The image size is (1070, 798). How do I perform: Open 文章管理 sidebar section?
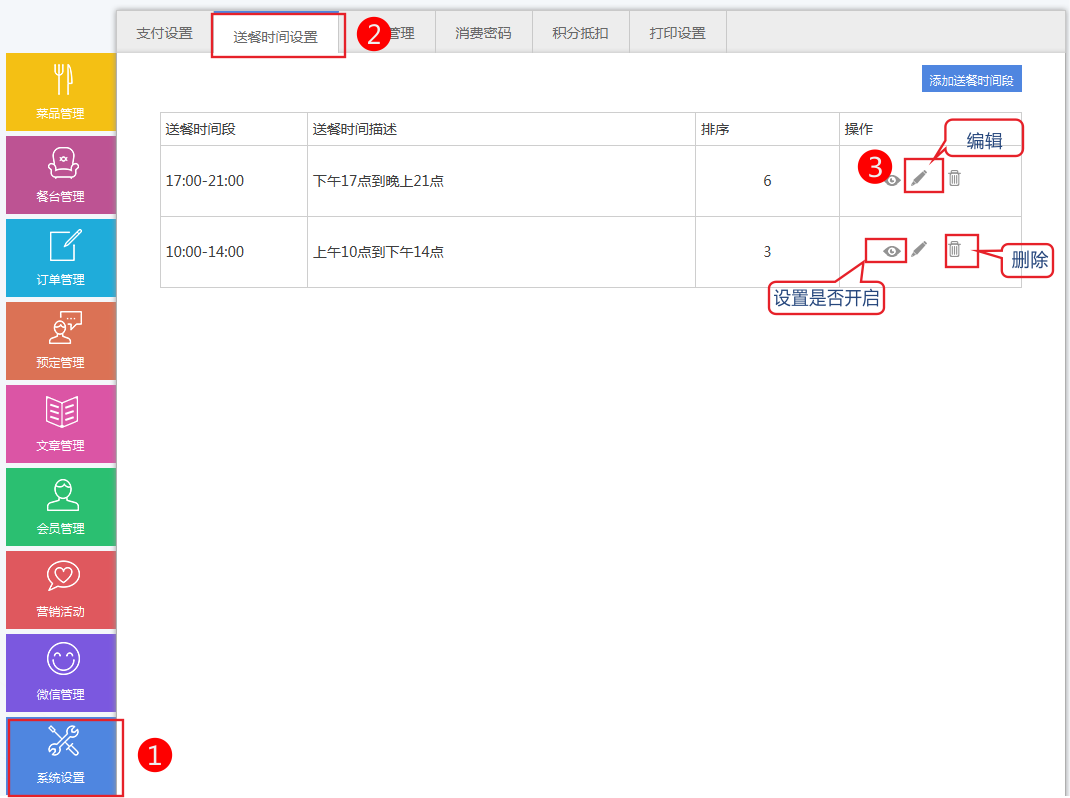pyautogui.click(x=61, y=424)
